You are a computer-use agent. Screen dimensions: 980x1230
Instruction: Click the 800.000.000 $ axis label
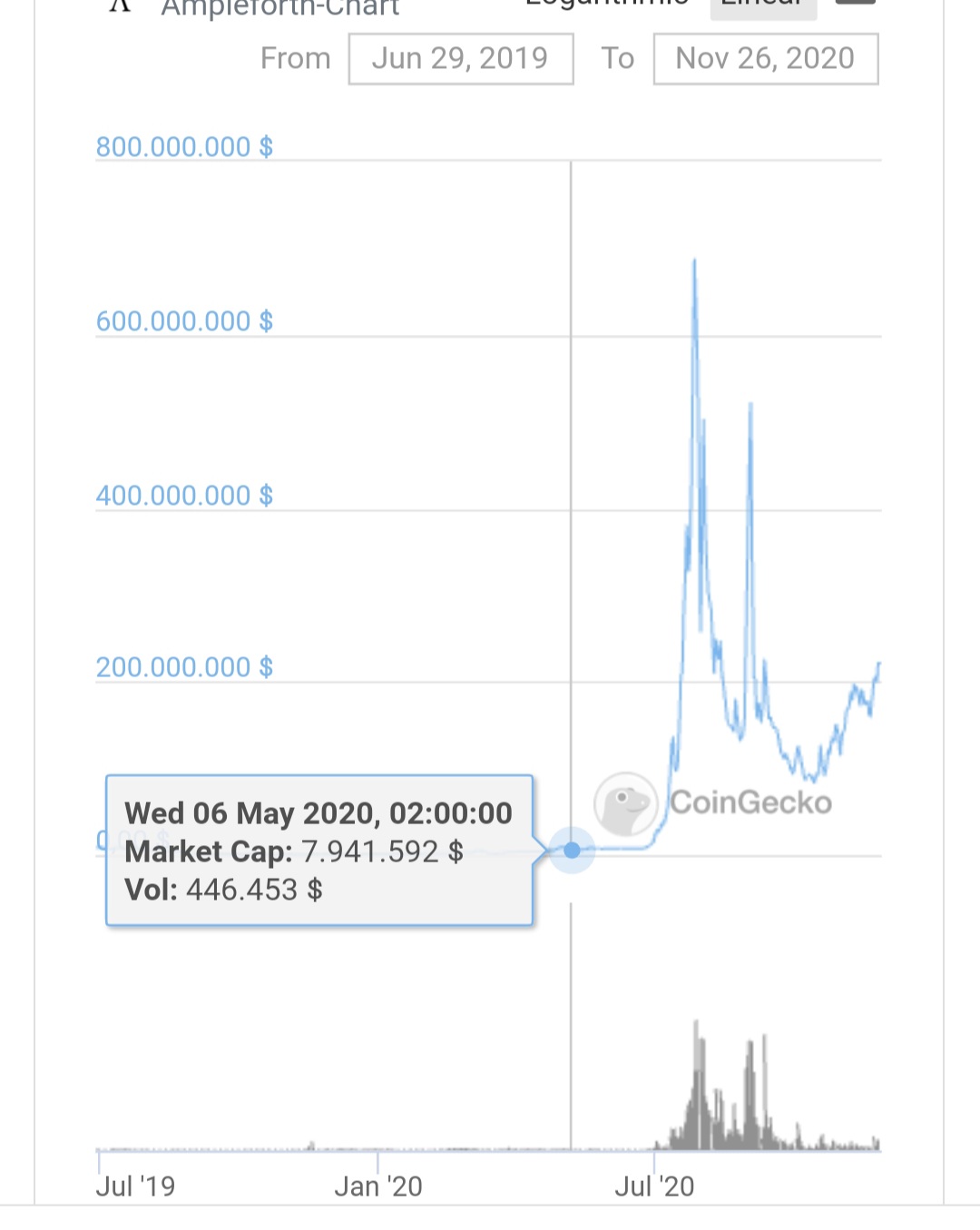click(184, 146)
